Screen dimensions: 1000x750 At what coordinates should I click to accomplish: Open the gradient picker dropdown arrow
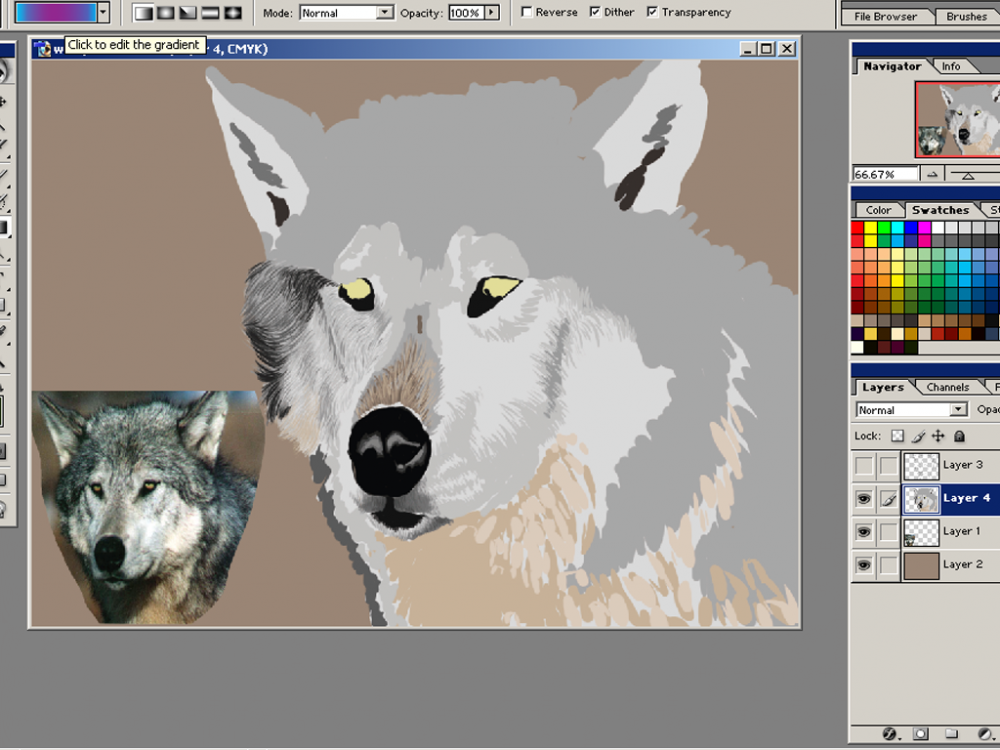103,12
